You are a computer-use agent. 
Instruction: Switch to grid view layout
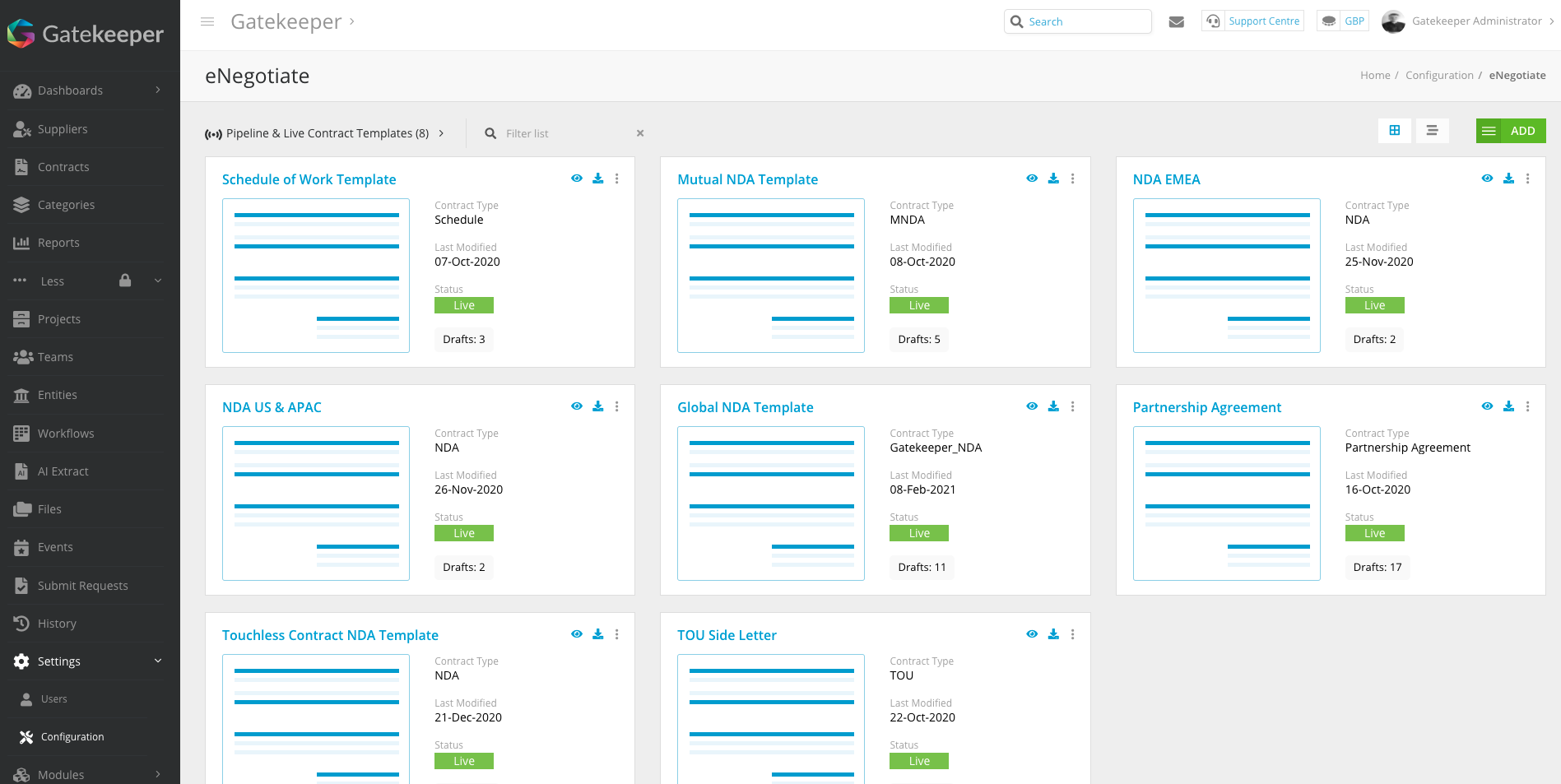click(1395, 131)
